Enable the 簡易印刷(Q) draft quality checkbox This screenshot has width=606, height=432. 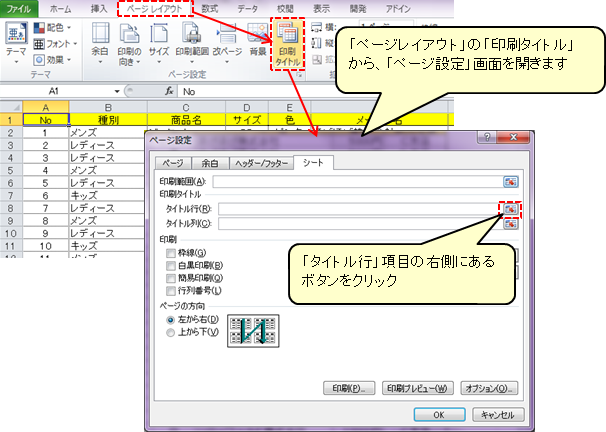pos(170,278)
